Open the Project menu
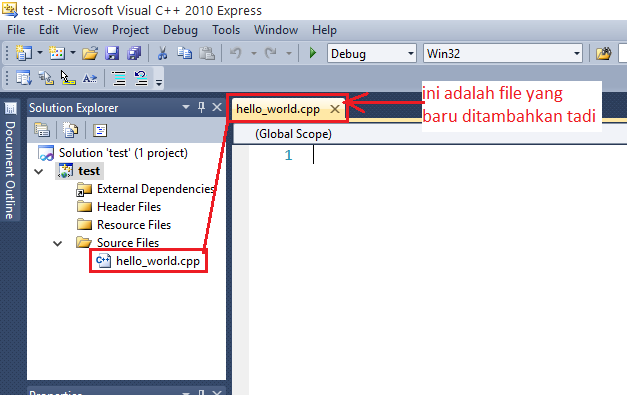 coord(130,30)
